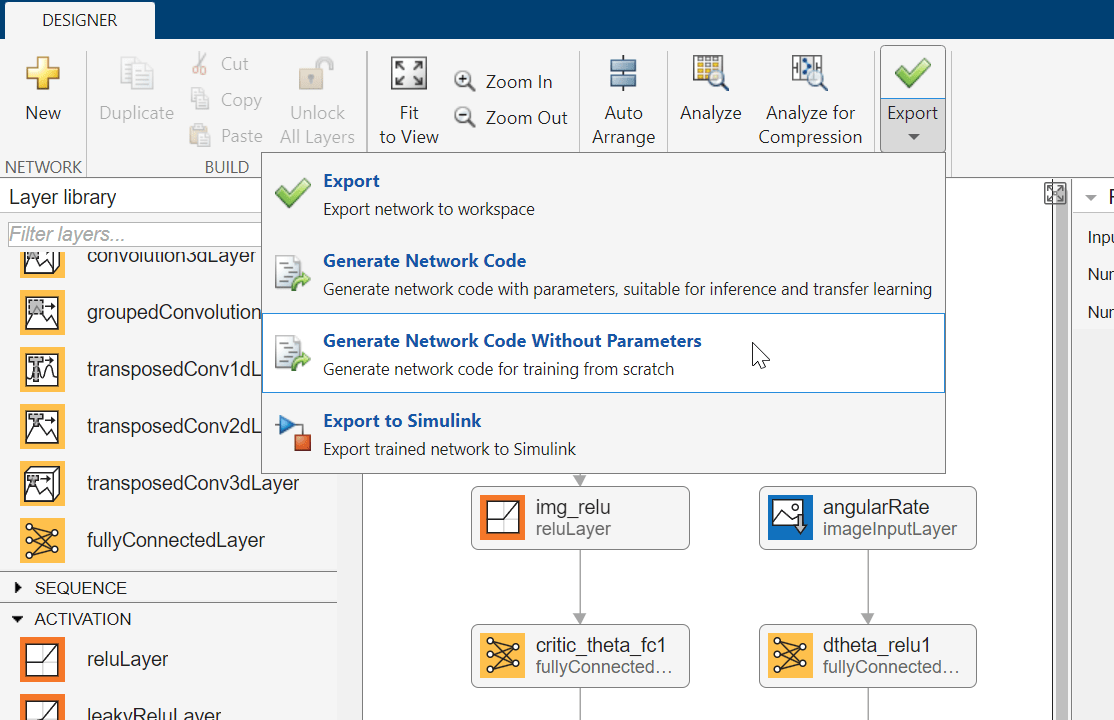
Task: Select the img_relu layer node
Action: [580, 518]
